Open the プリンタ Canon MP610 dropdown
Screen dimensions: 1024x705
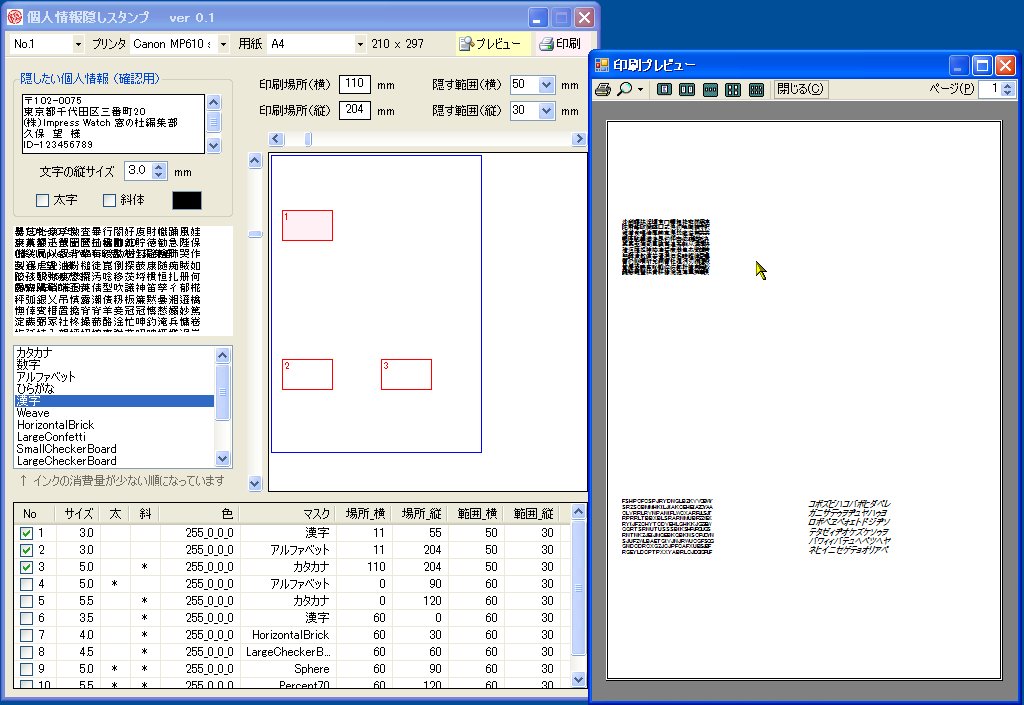[x=223, y=44]
